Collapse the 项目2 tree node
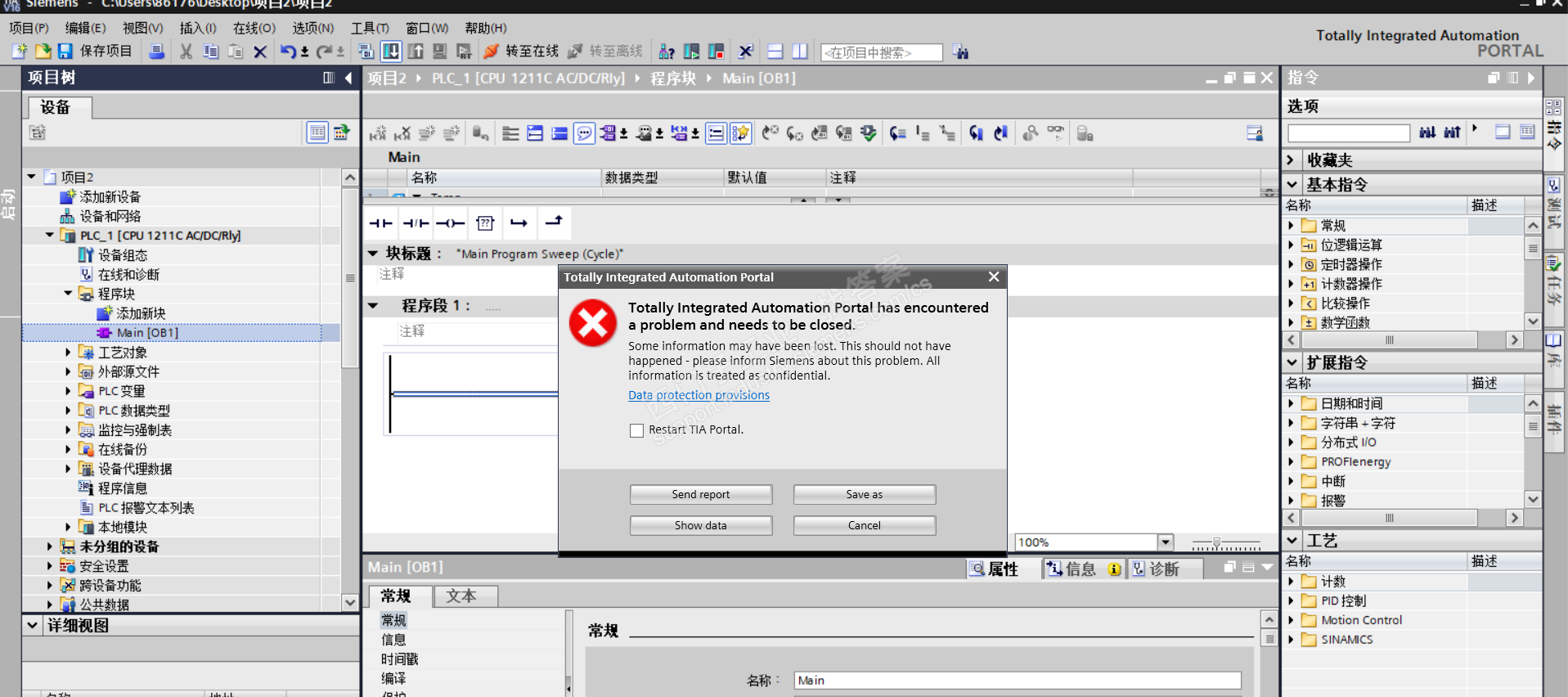 tap(32, 177)
